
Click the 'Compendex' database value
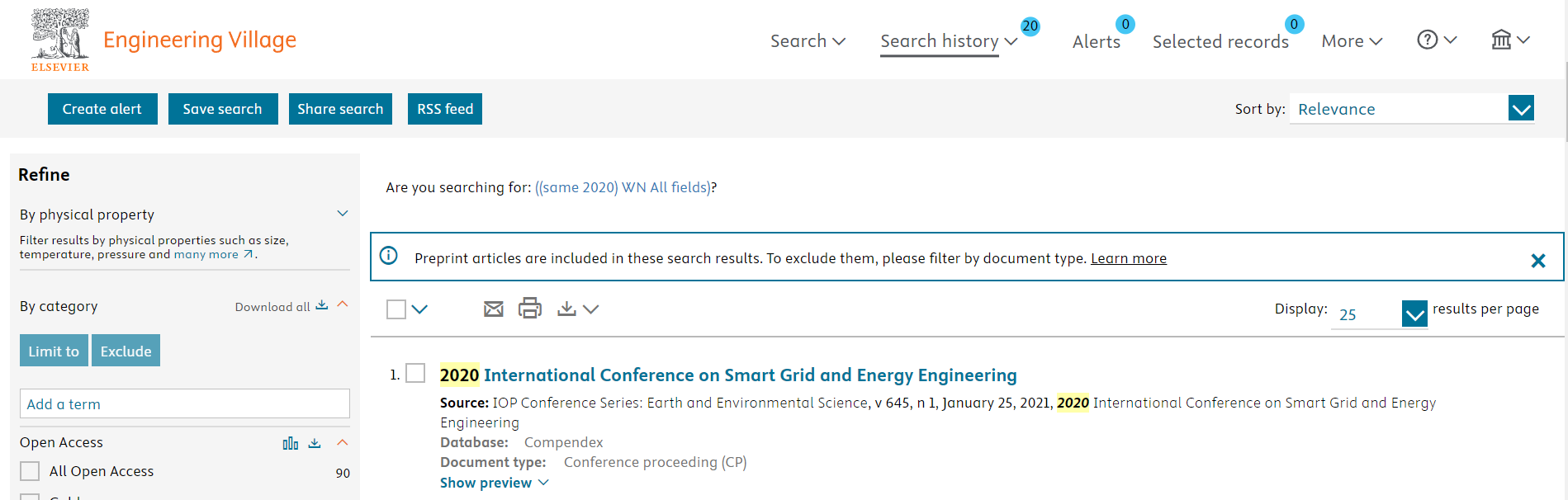tap(564, 442)
